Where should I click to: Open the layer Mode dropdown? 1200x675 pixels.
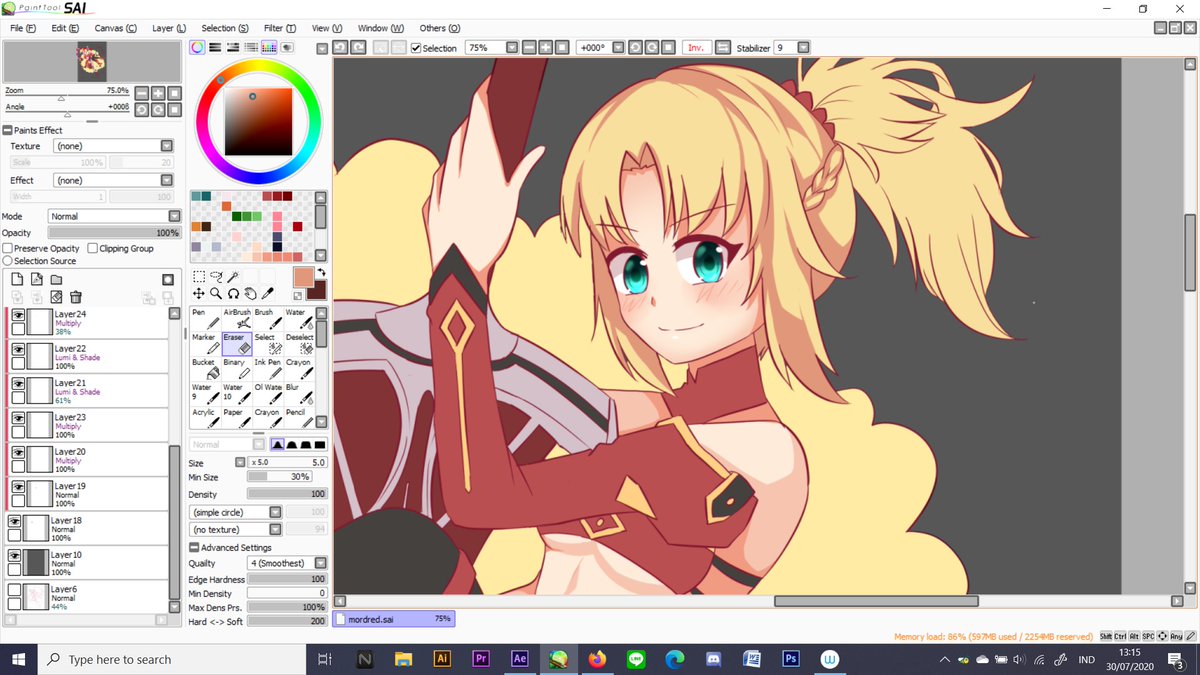tap(114, 216)
